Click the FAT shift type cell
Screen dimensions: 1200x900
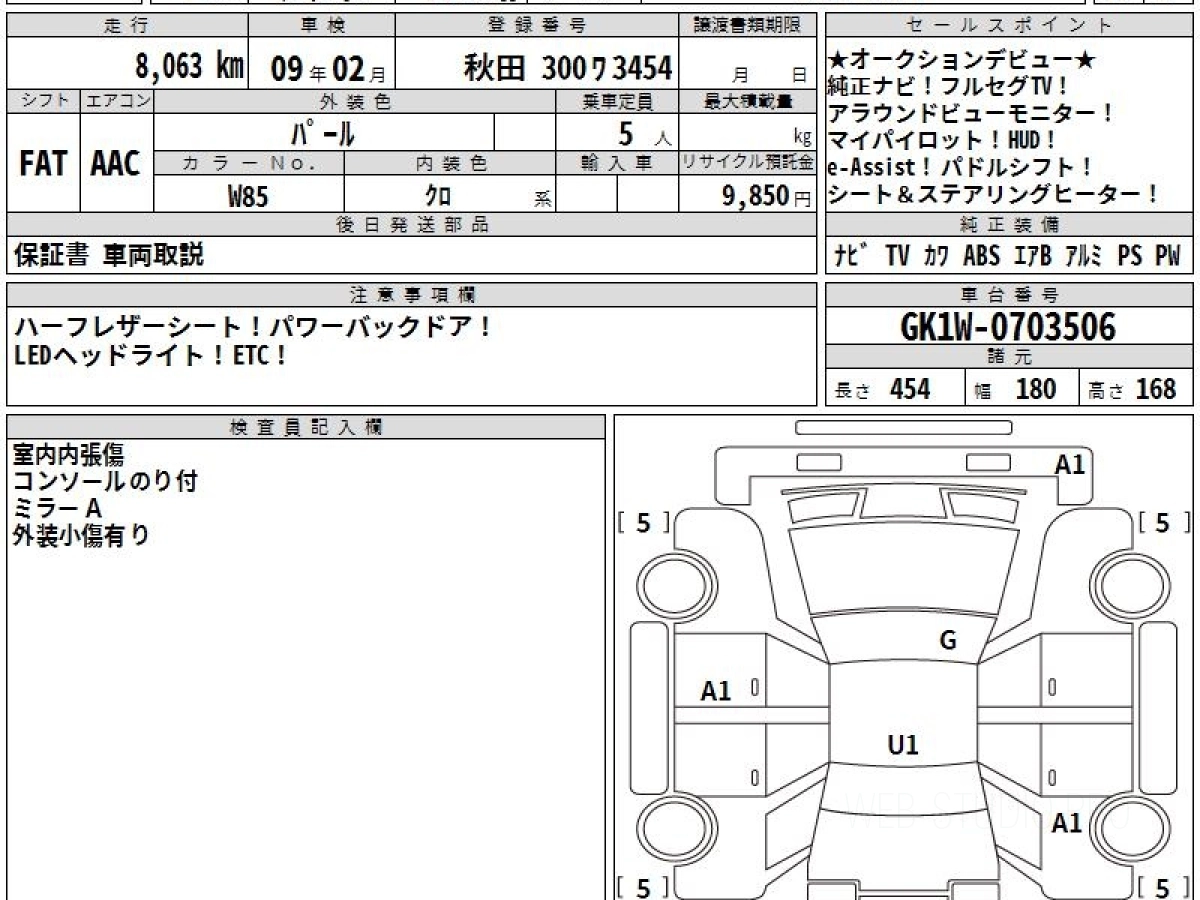[43, 164]
